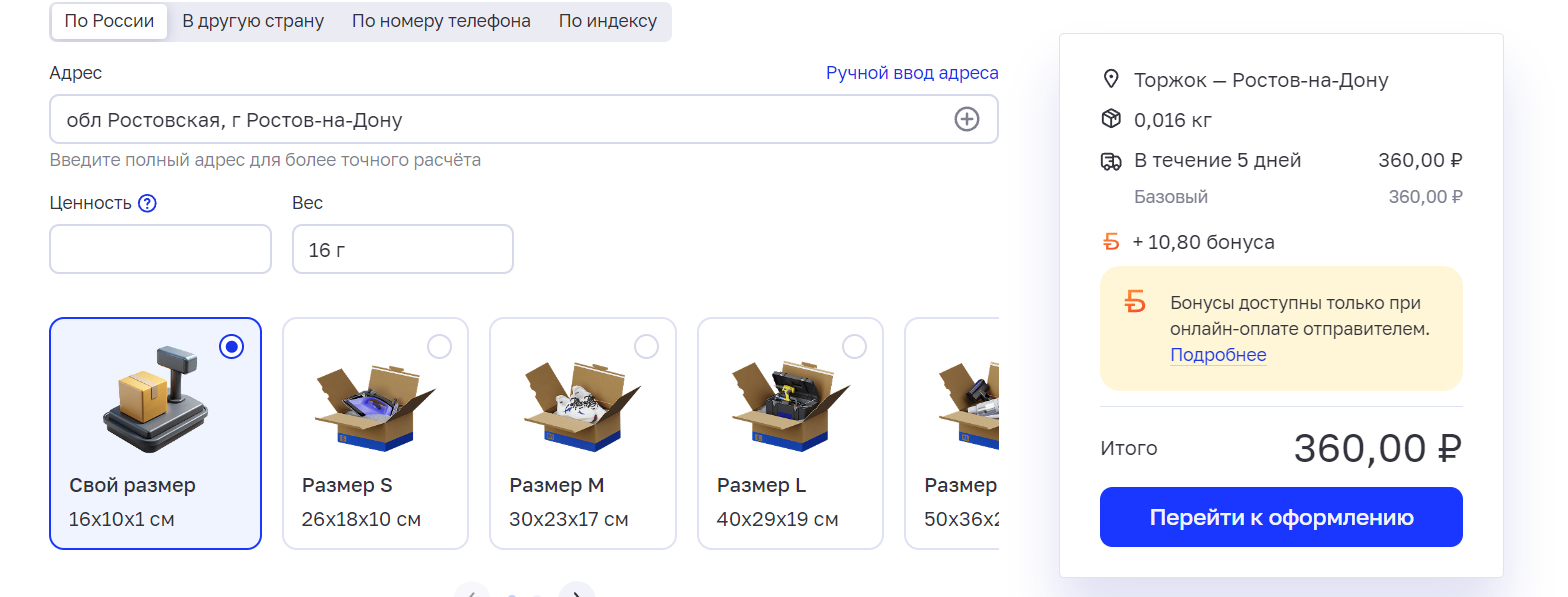Image resolution: width=1568 pixels, height=597 pixels.
Task: Click the package weight box icon
Action: pos(1110,120)
